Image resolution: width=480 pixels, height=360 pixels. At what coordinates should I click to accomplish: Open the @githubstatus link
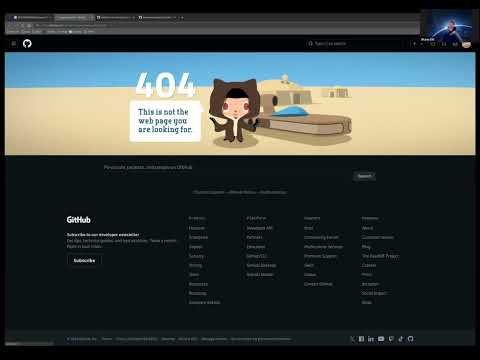tap(273, 192)
